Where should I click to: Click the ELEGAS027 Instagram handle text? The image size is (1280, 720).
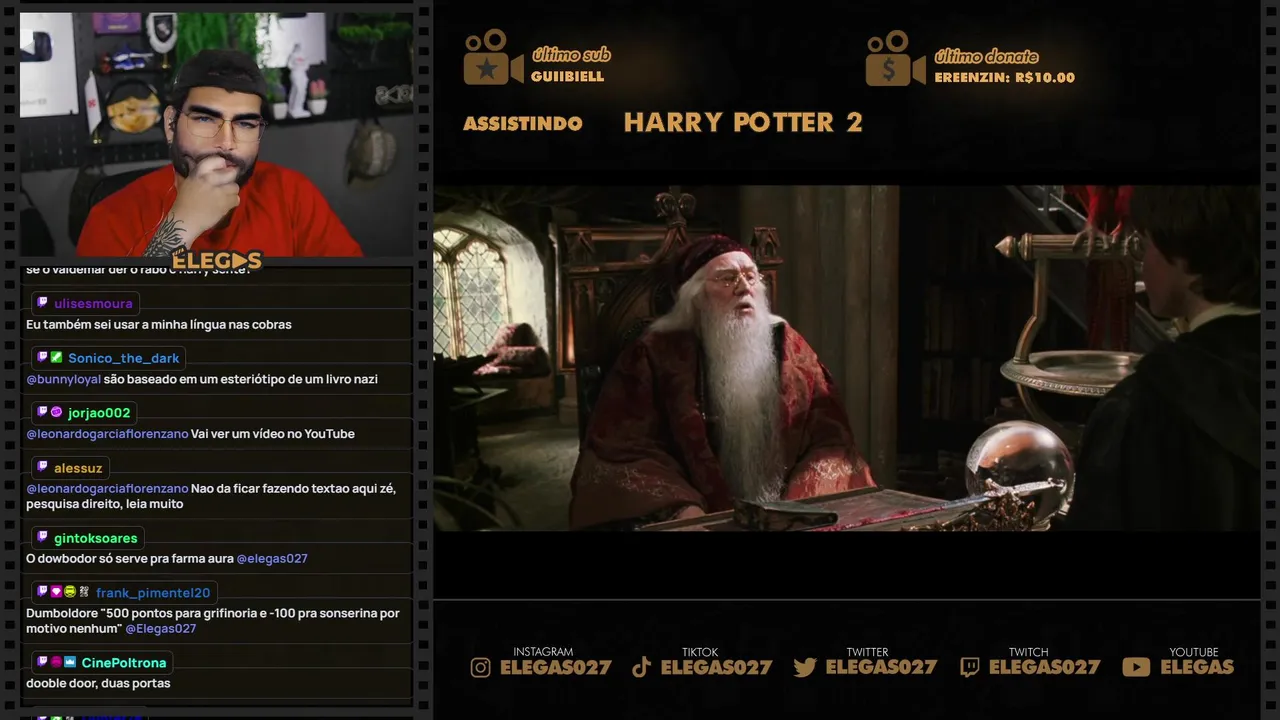coord(555,668)
